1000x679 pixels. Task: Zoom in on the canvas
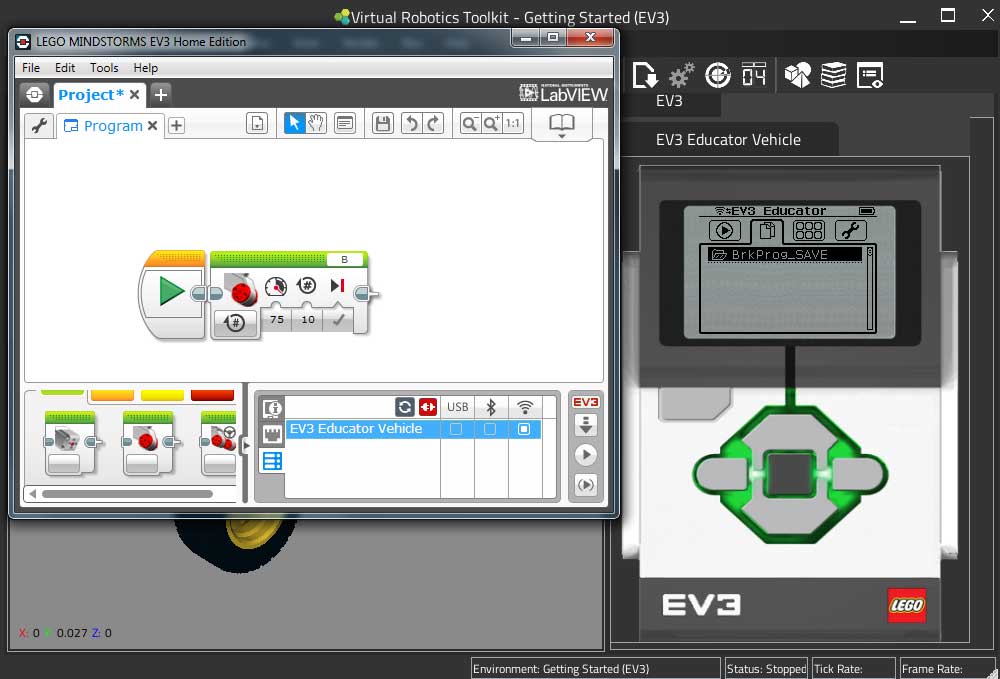[x=491, y=123]
